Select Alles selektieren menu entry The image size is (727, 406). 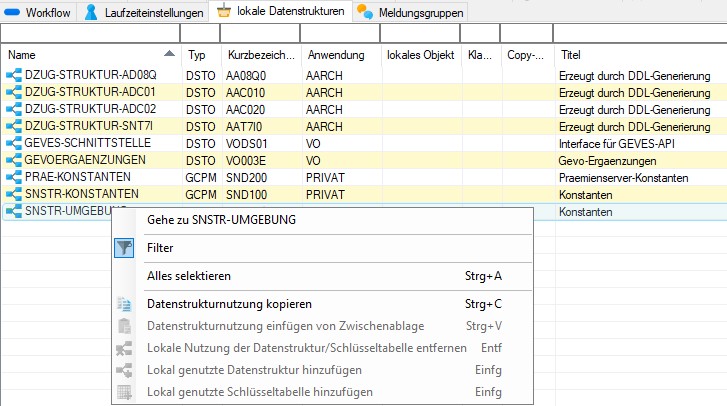tap(192, 276)
